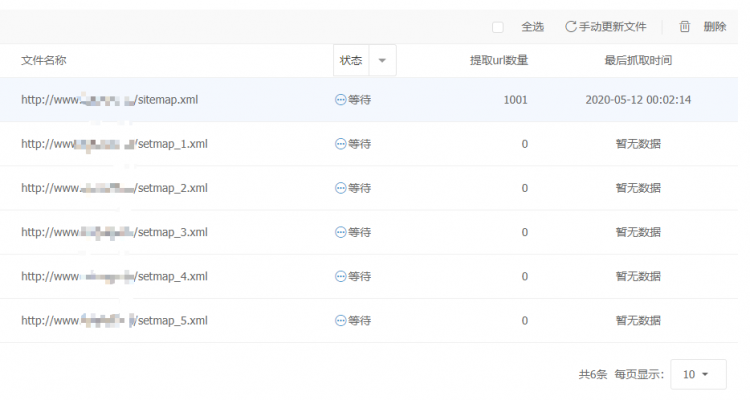Click the 状态 column header label
The width and height of the screenshot is (750, 400).
tap(351, 61)
